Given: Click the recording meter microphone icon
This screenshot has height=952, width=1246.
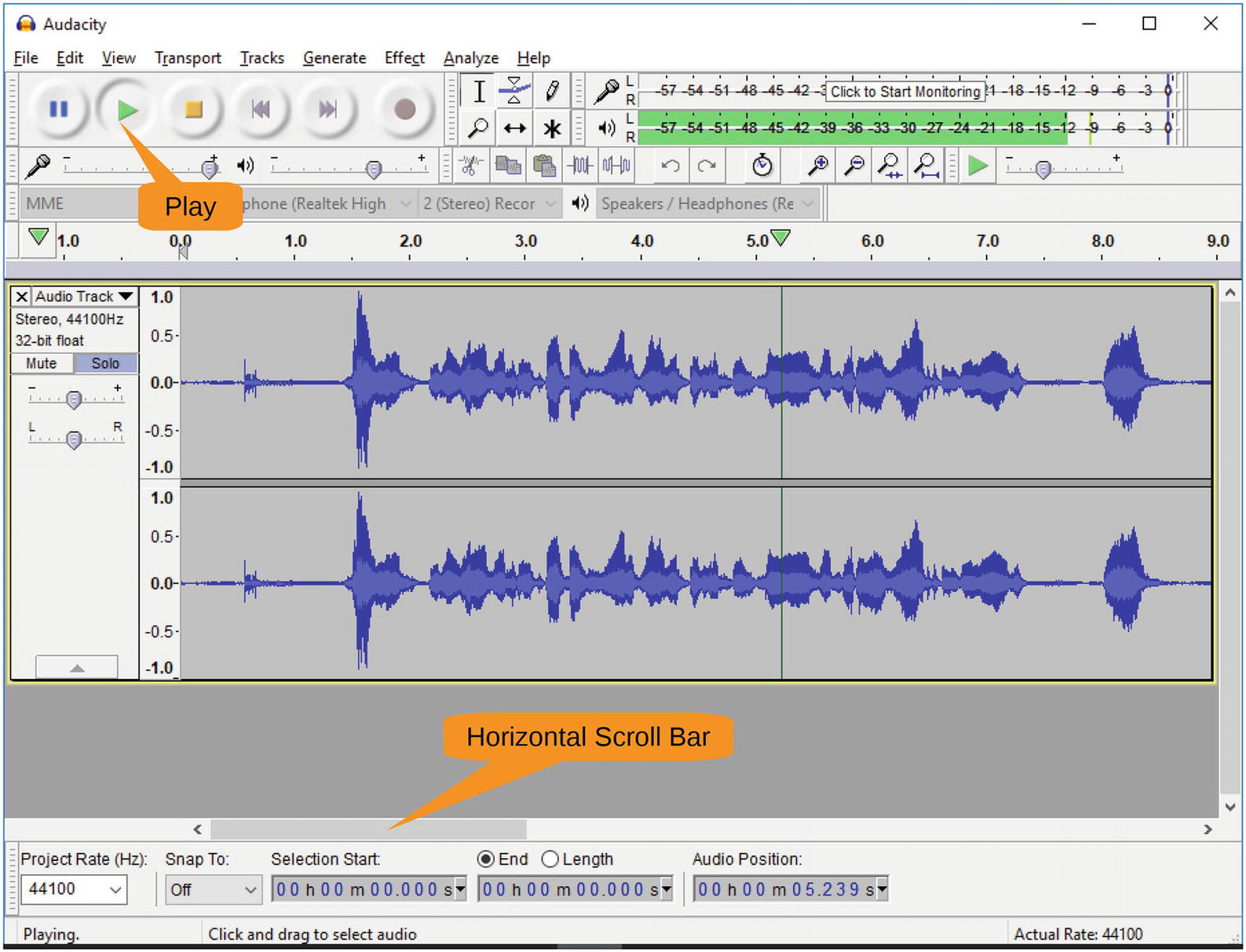Looking at the screenshot, I should 605,92.
